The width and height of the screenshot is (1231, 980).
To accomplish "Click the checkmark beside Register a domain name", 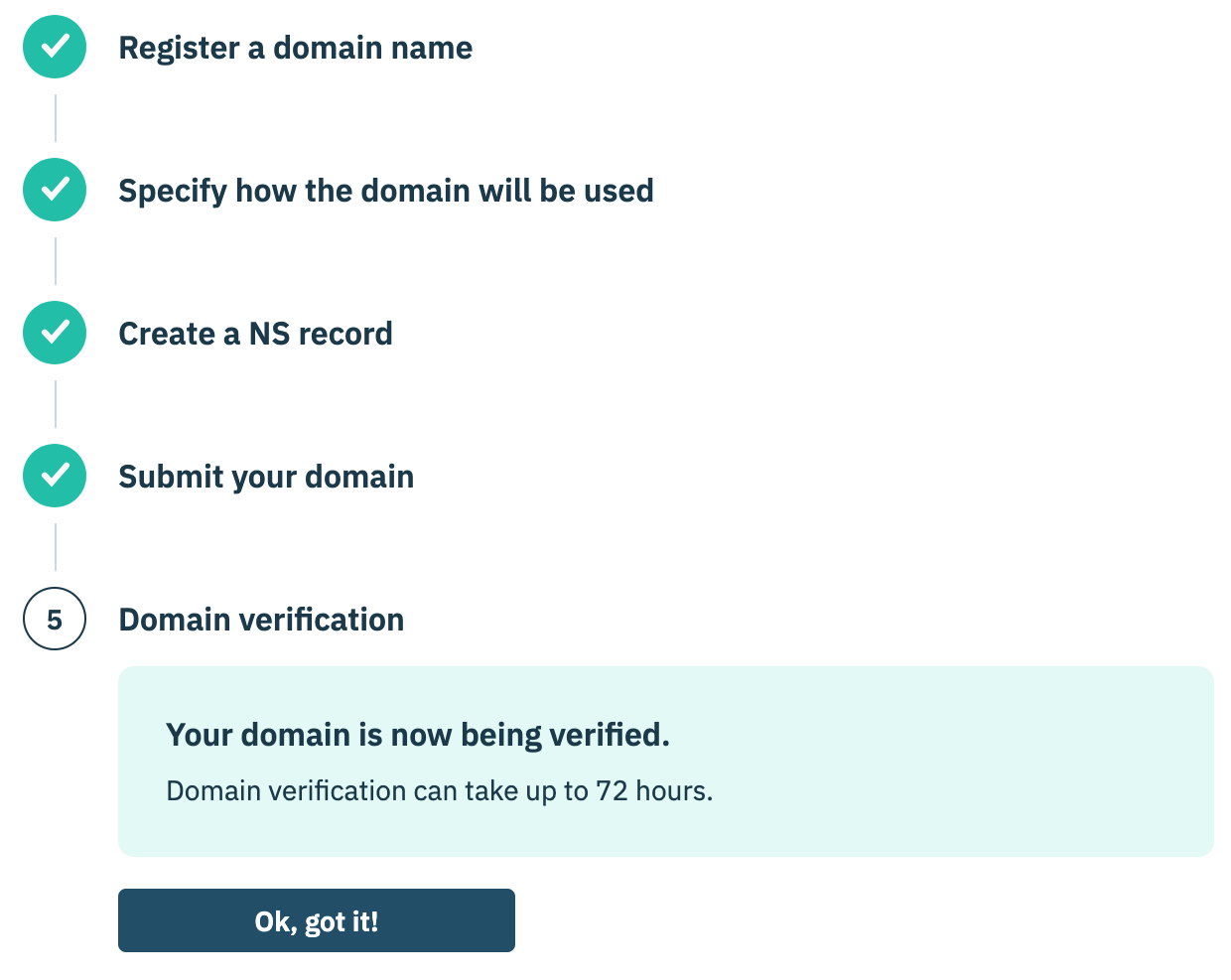I will (x=55, y=47).
